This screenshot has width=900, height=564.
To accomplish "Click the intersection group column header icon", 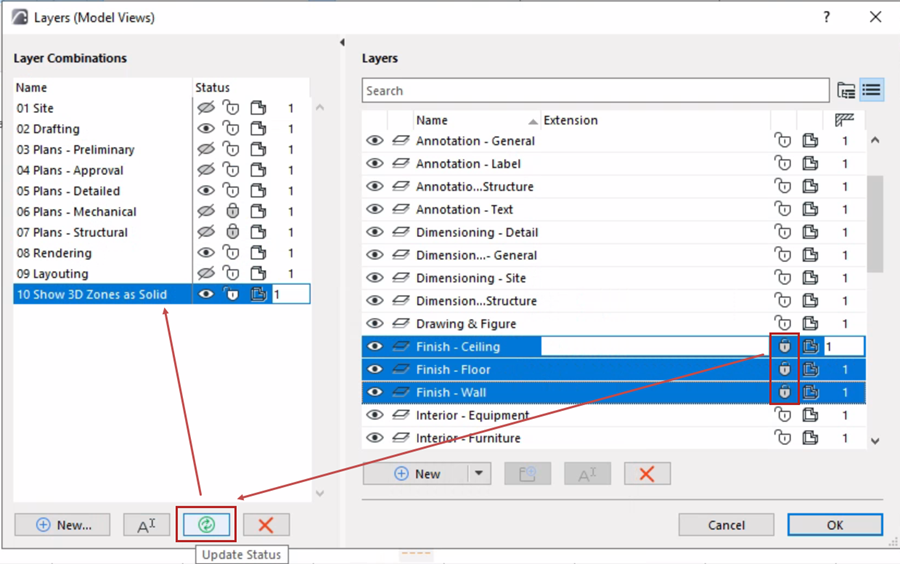I will pos(844,120).
